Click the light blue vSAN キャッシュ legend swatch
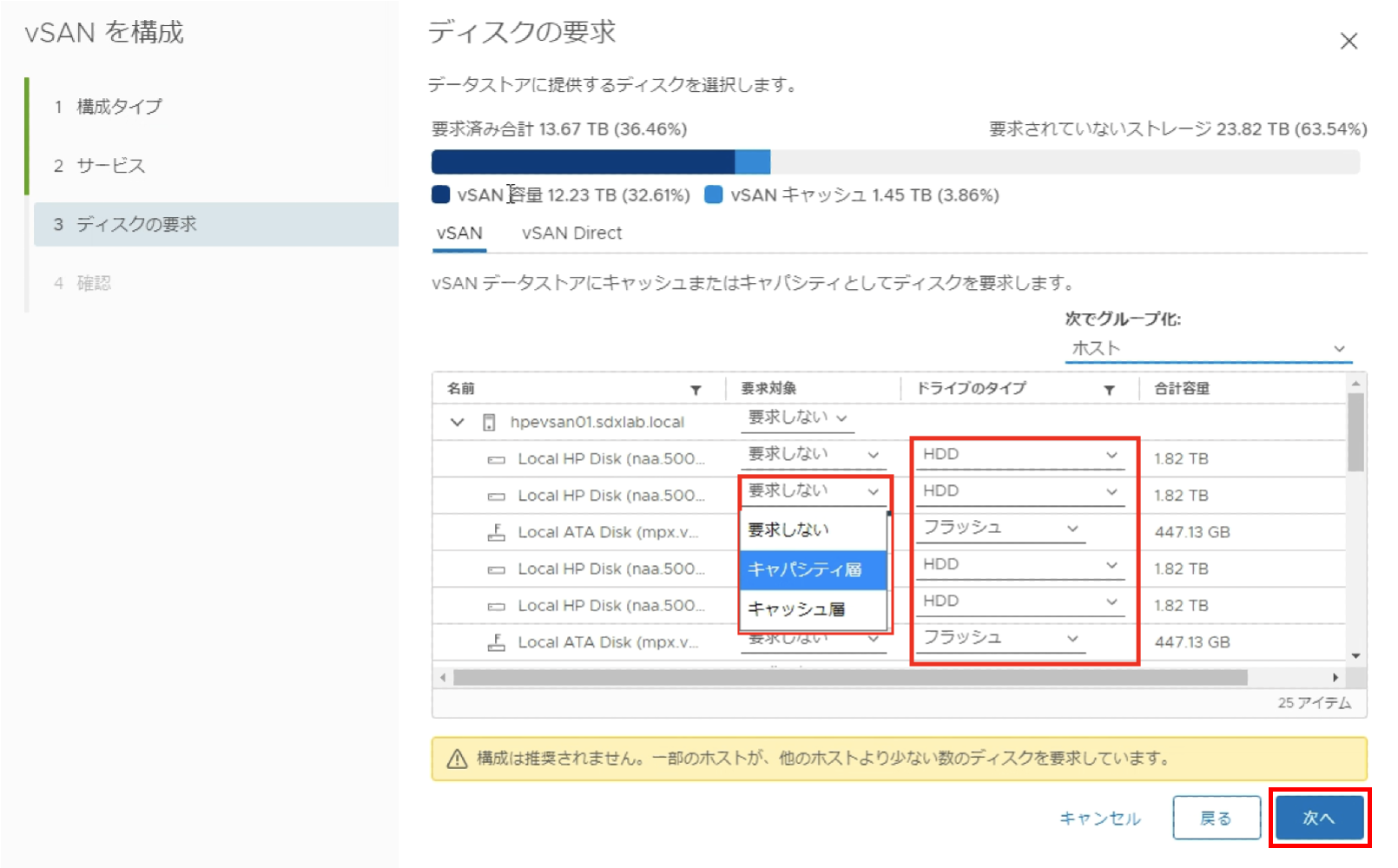This screenshot has height=868, width=1398. 713,194
